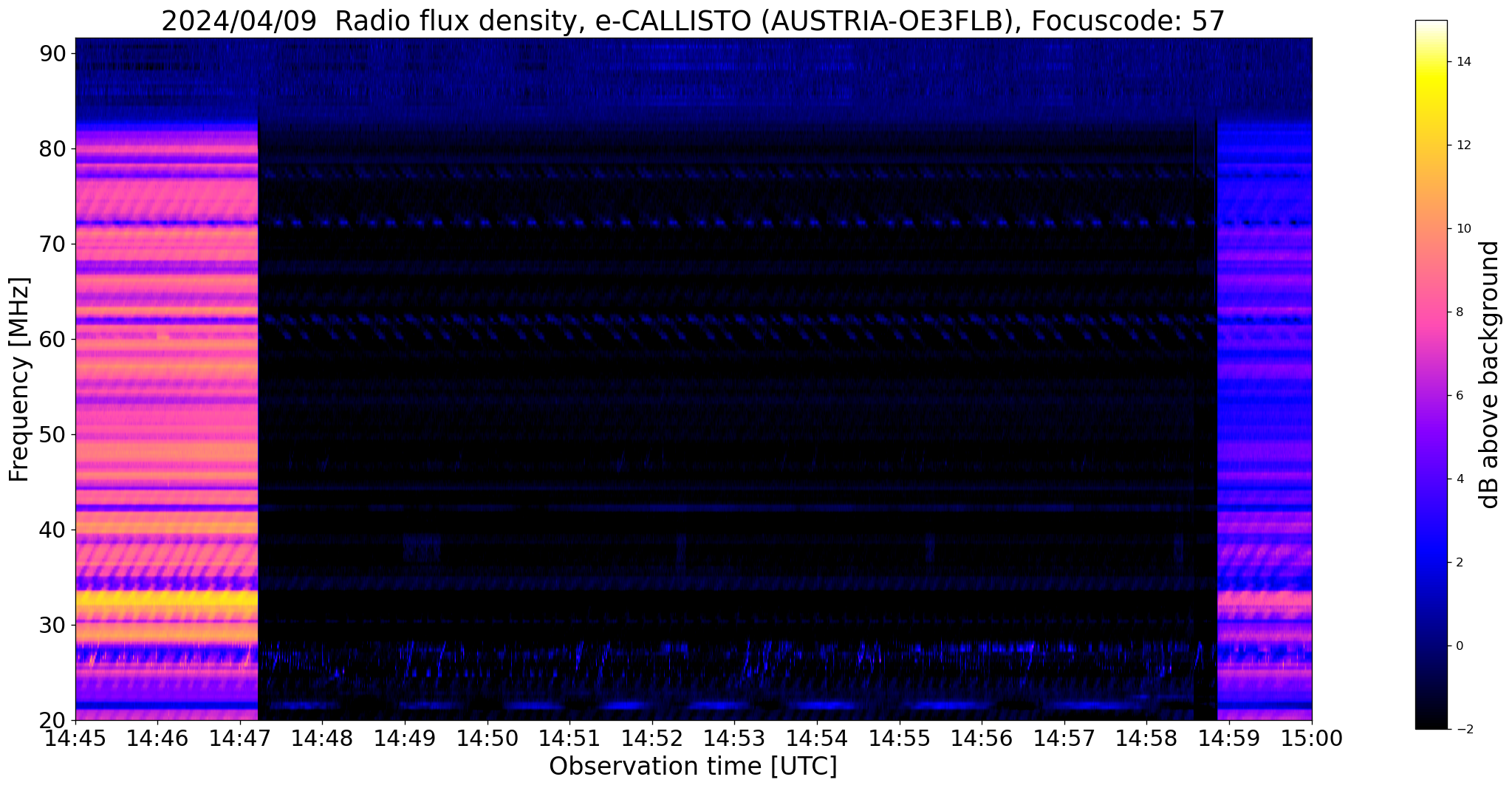The width and height of the screenshot is (1512, 788).
Task: Click the 70 MHz frequency tick label
Action: (52, 244)
